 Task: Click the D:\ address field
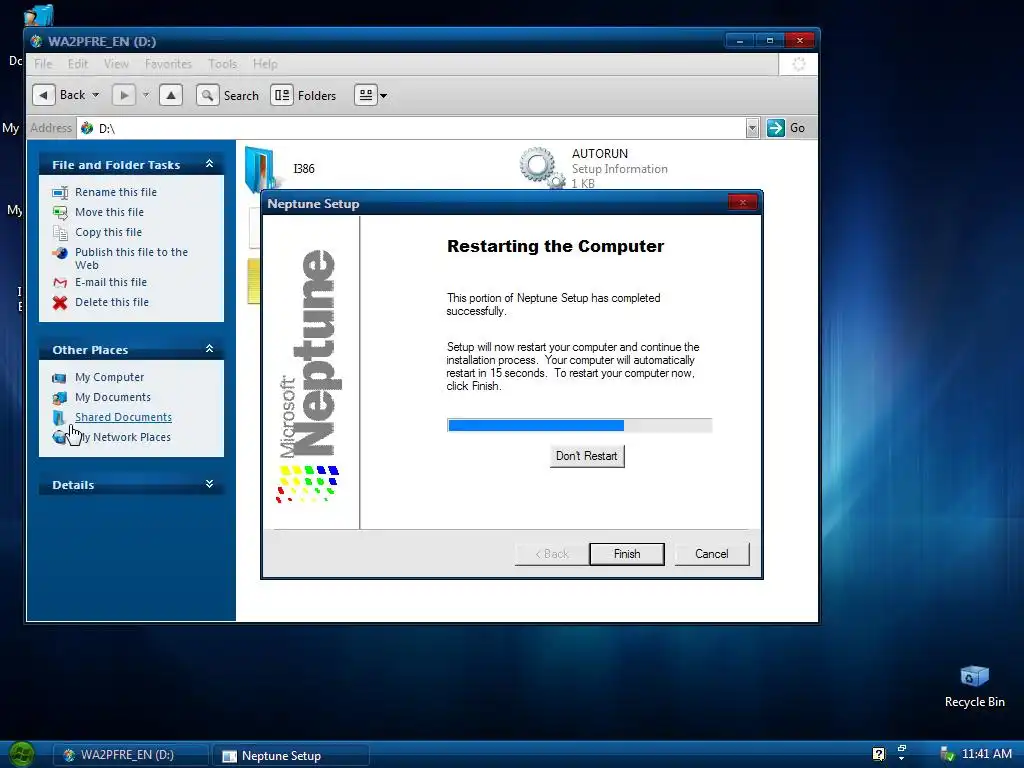coord(418,128)
